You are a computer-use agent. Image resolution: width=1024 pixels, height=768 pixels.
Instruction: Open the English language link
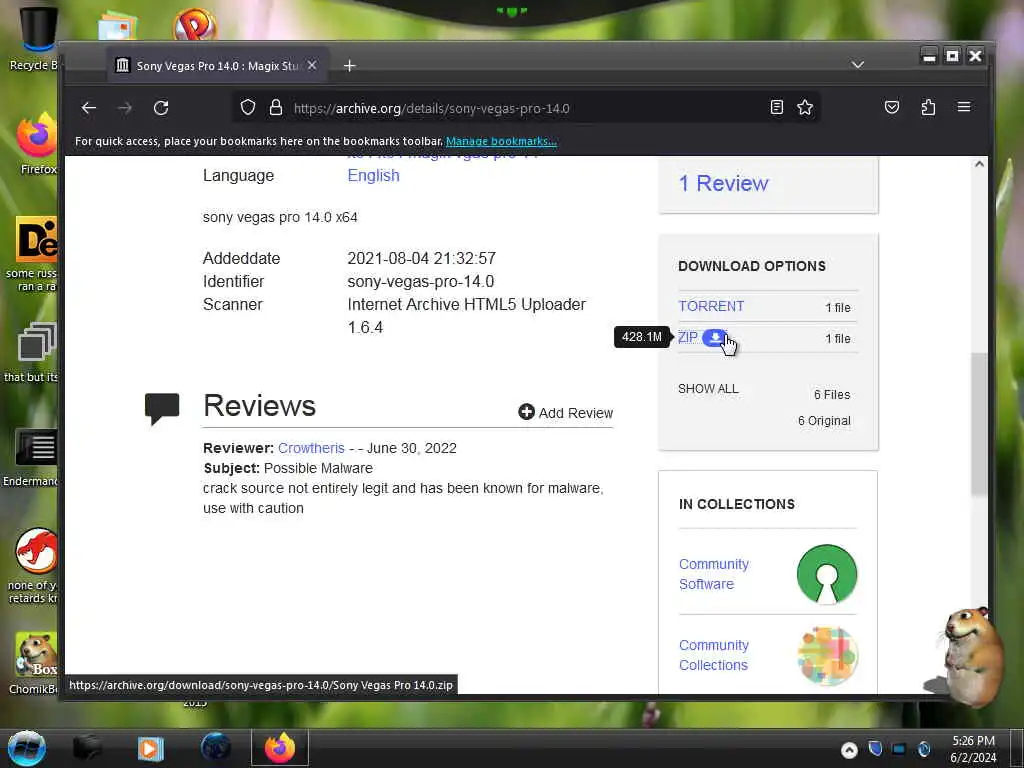pos(373,176)
